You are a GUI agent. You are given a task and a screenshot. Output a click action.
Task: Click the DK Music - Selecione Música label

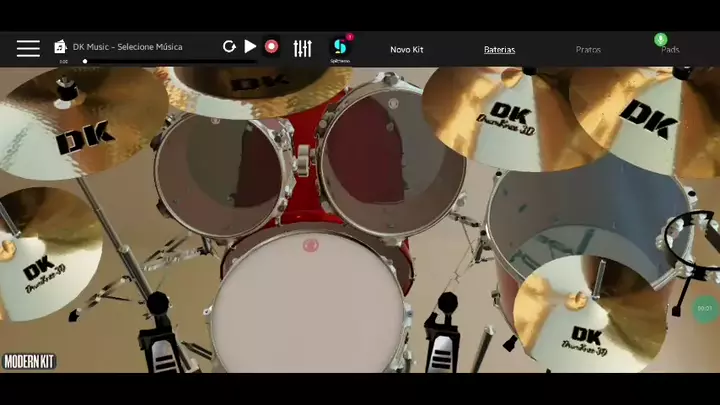[127, 47]
